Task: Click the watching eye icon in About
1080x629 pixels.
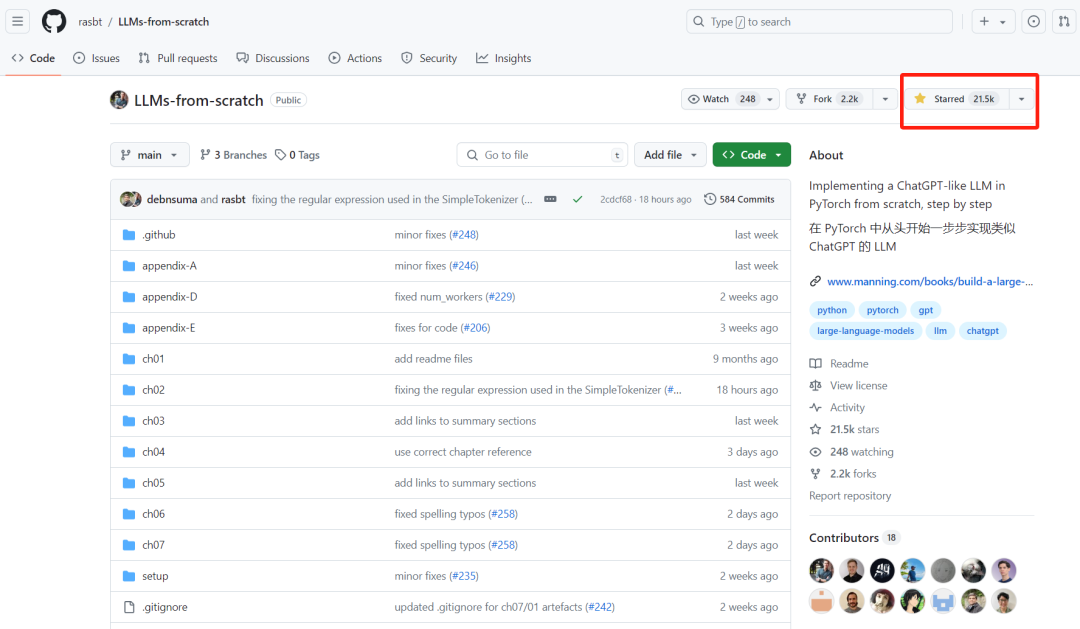Action: point(816,452)
